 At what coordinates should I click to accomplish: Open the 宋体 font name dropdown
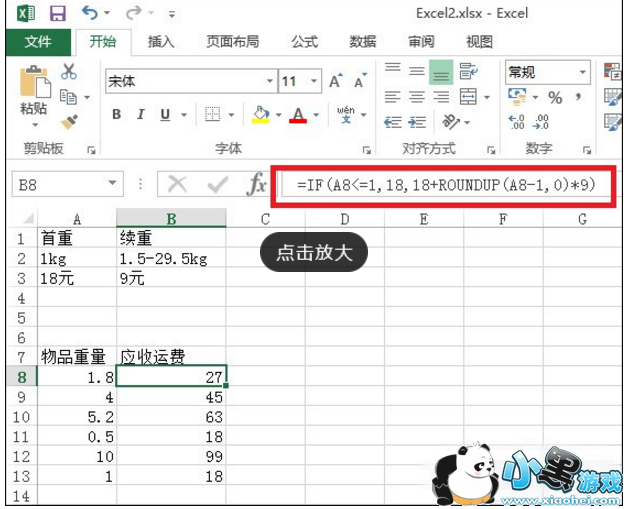coord(269,81)
